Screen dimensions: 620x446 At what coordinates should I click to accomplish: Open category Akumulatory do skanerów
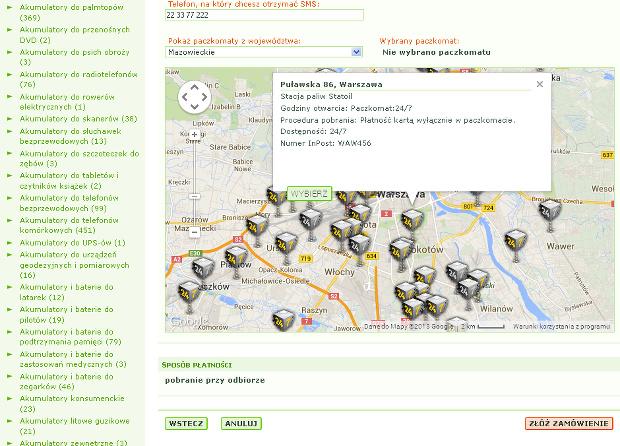78,119
